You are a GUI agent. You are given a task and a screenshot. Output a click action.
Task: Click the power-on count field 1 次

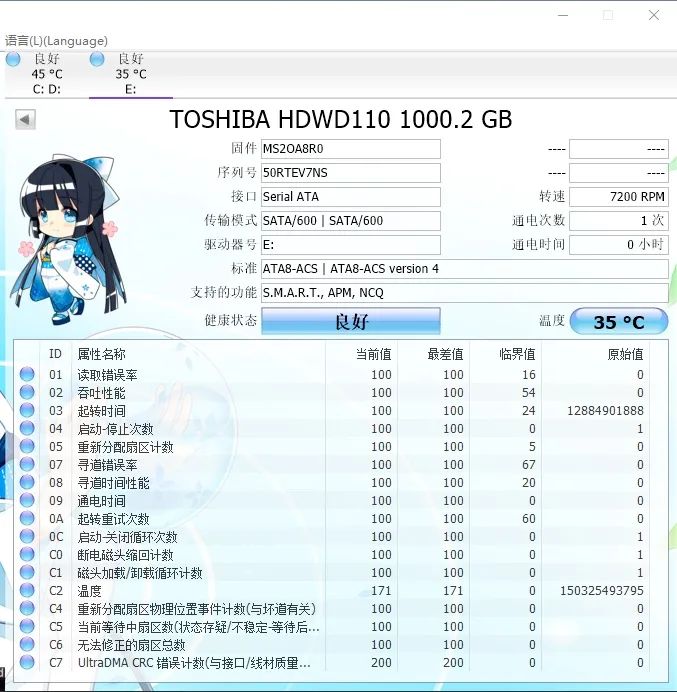click(619, 221)
